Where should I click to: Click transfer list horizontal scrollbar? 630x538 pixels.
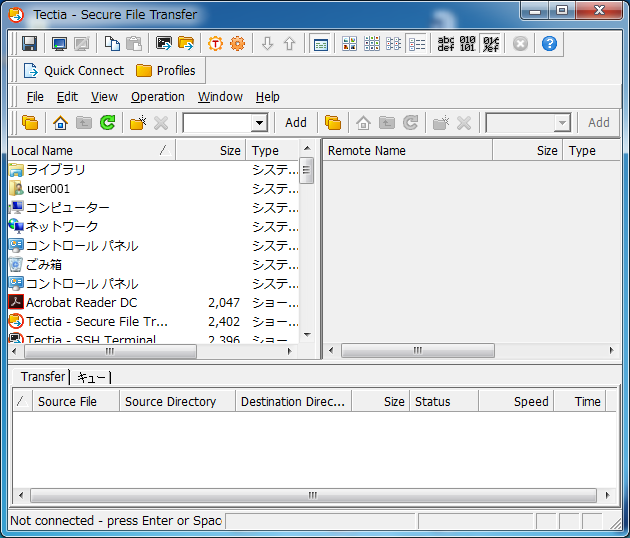click(313, 495)
